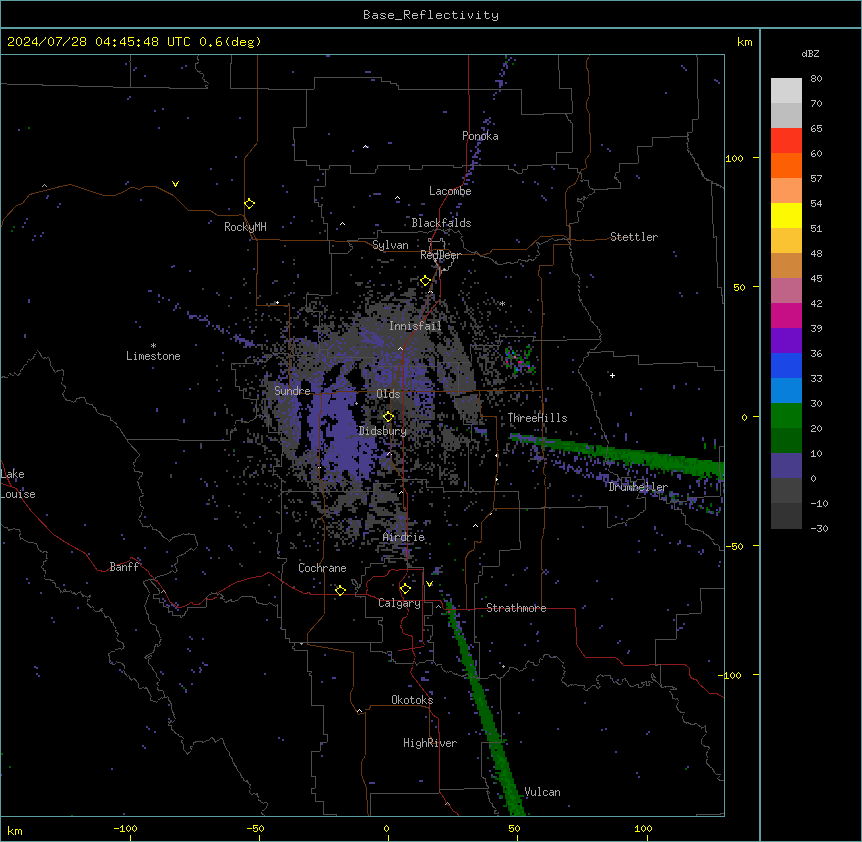Image resolution: width=862 pixels, height=842 pixels.
Task: Click the green radar streak above Drumheller
Action: pos(616,453)
